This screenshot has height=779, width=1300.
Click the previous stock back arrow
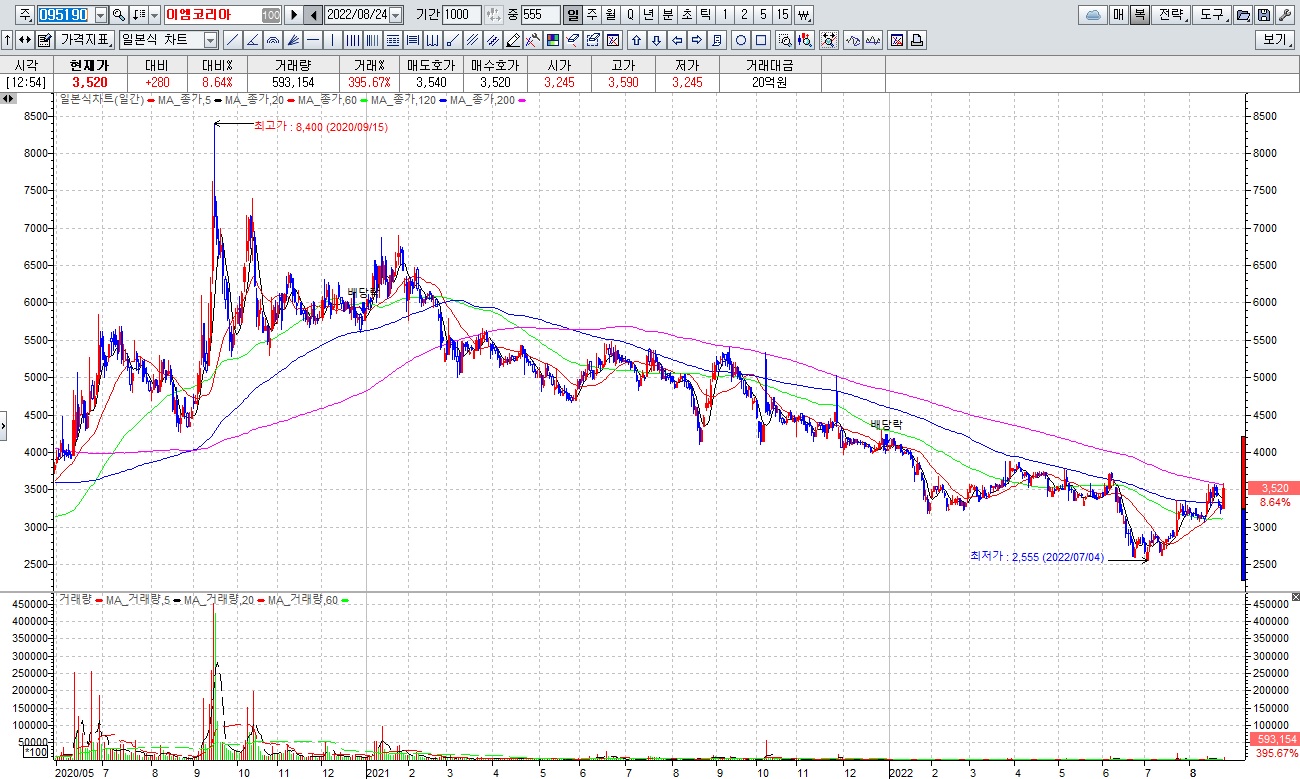click(x=313, y=15)
